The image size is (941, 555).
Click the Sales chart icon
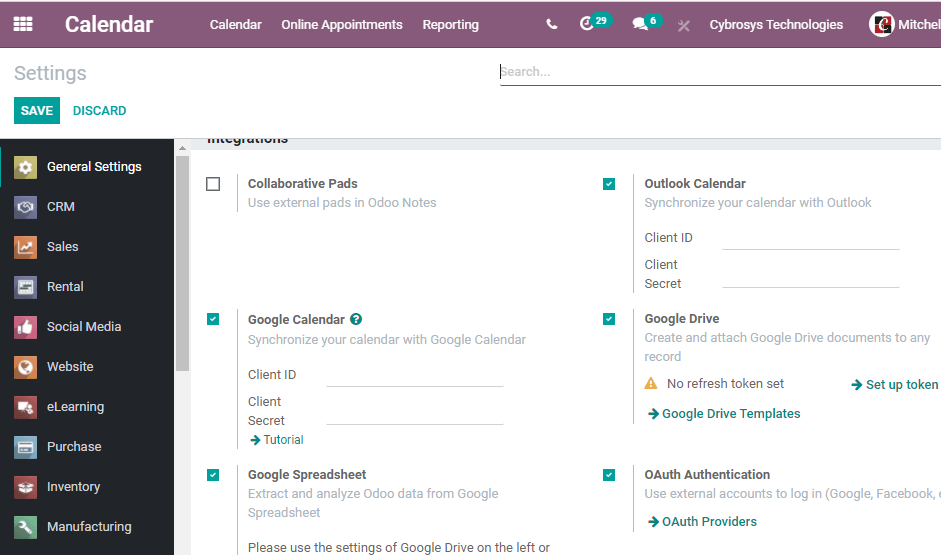pos(25,247)
